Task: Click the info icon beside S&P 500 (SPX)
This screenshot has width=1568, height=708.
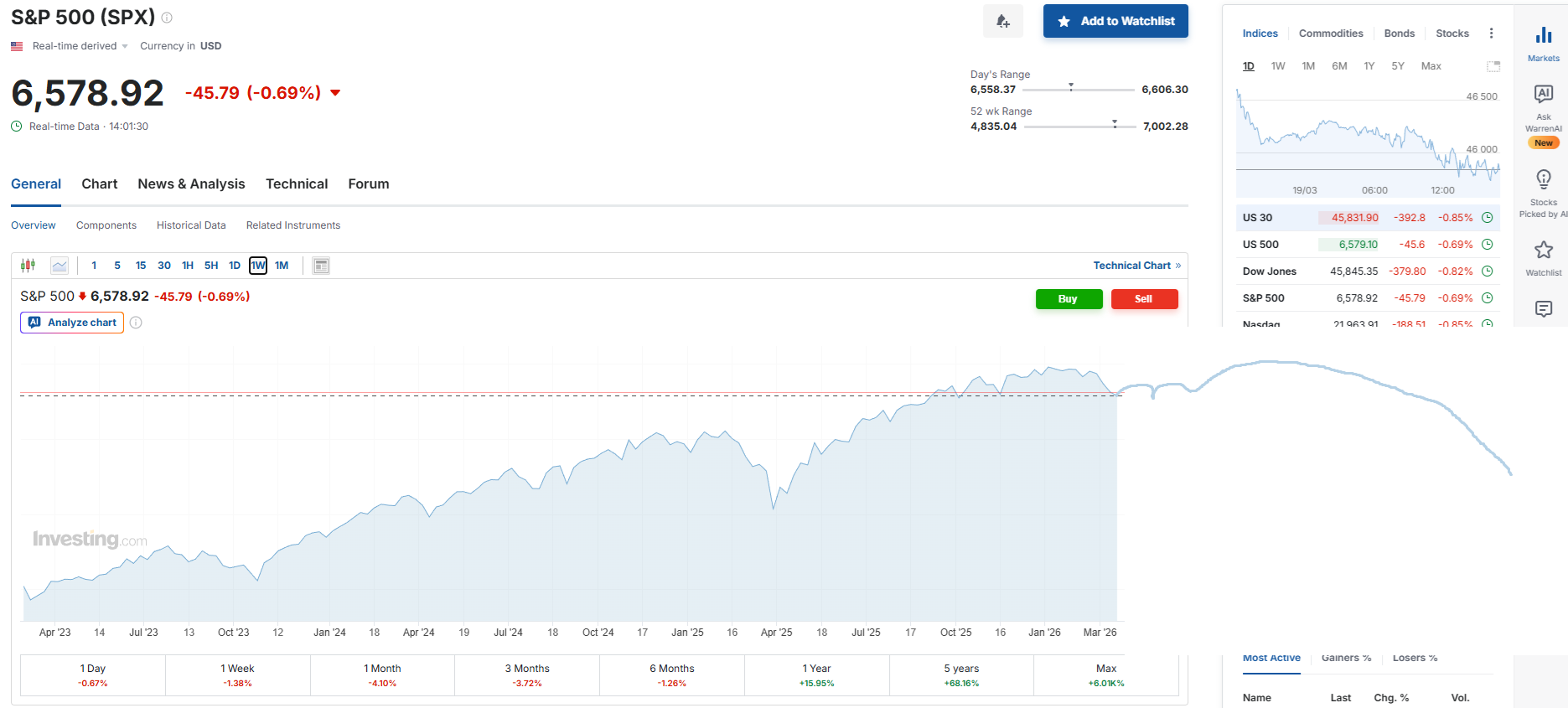Action: point(167,18)
